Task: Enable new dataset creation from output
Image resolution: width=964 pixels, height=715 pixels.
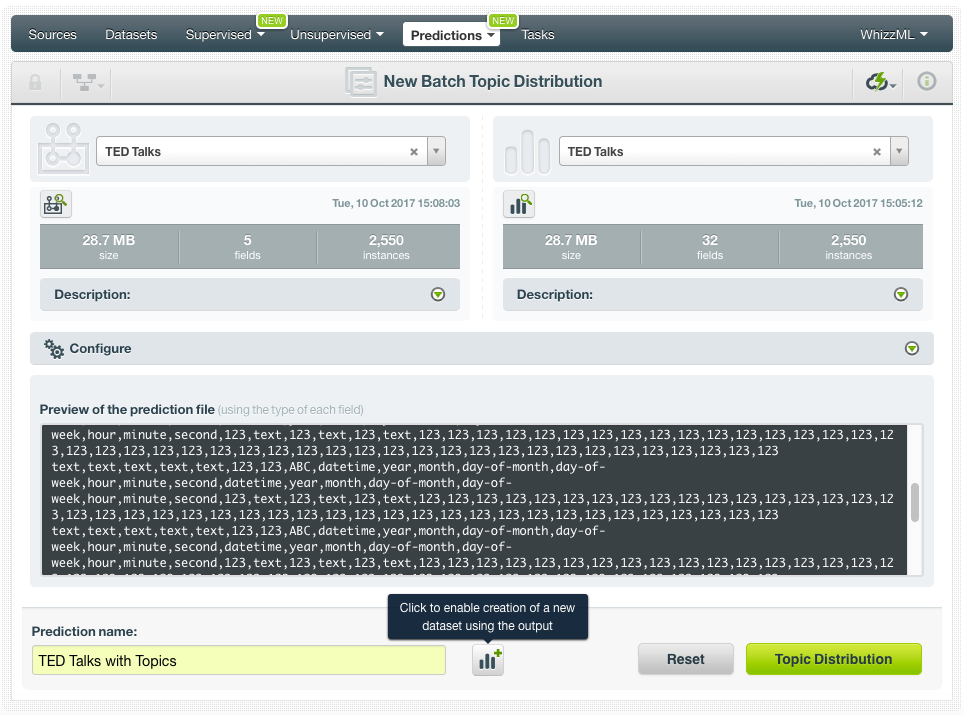Action: [x=488, y=660]
